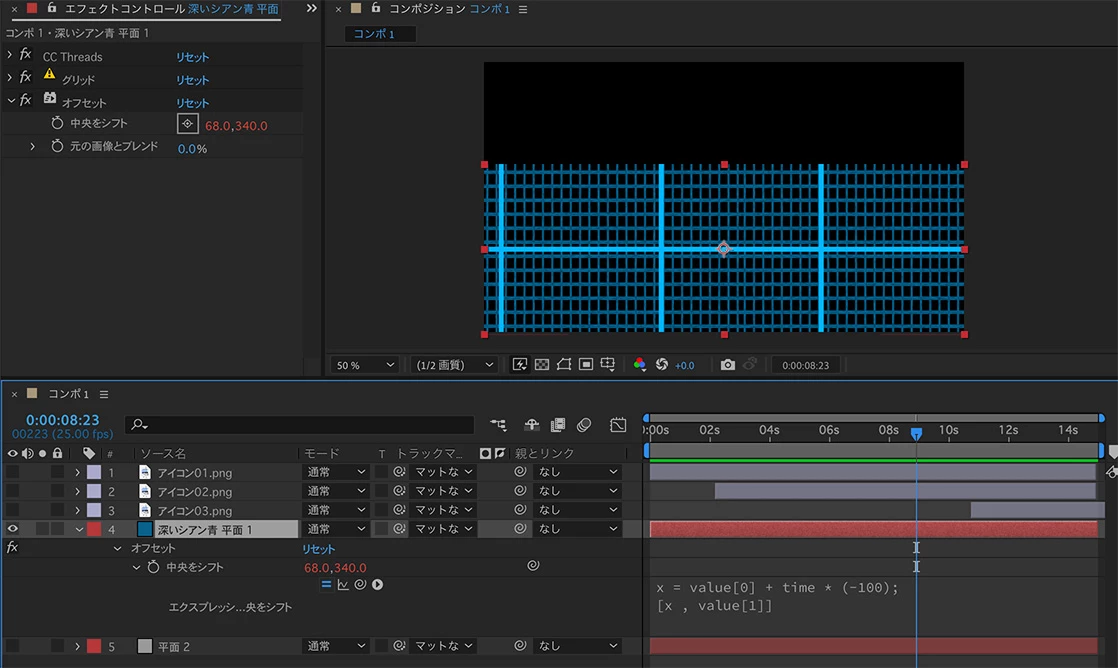
Task: Open track matte dropdown for 平面 2 layer
Action: [x=443, y=646]
